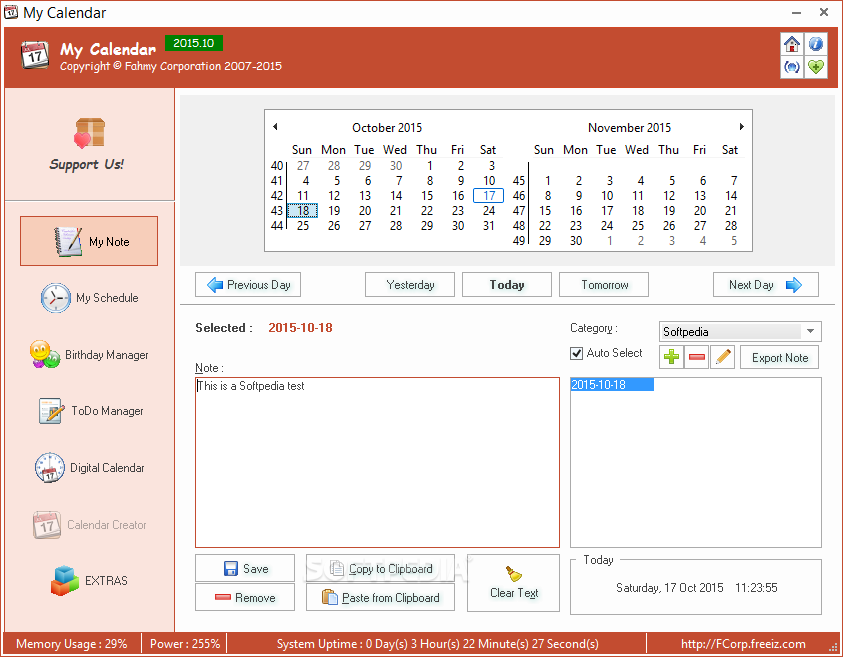
Task: Open the Softpedia category dropdown
Action: click(740, 332)
